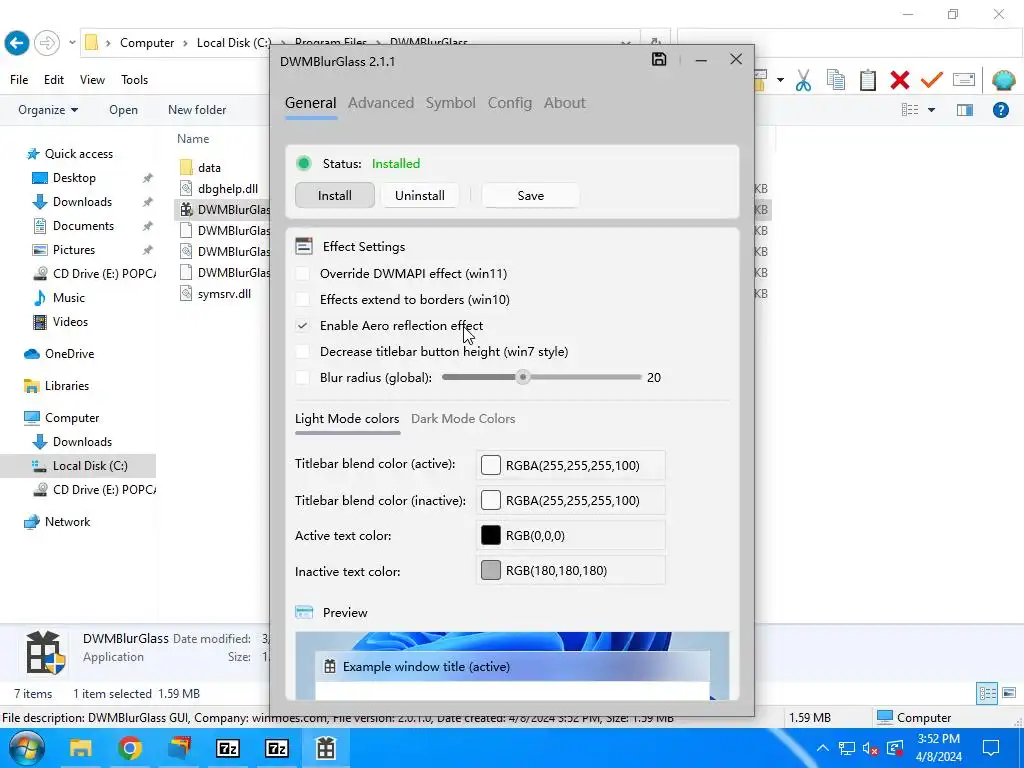
Task: Click the Explorer Back arrow button
Action: point(17,43)
